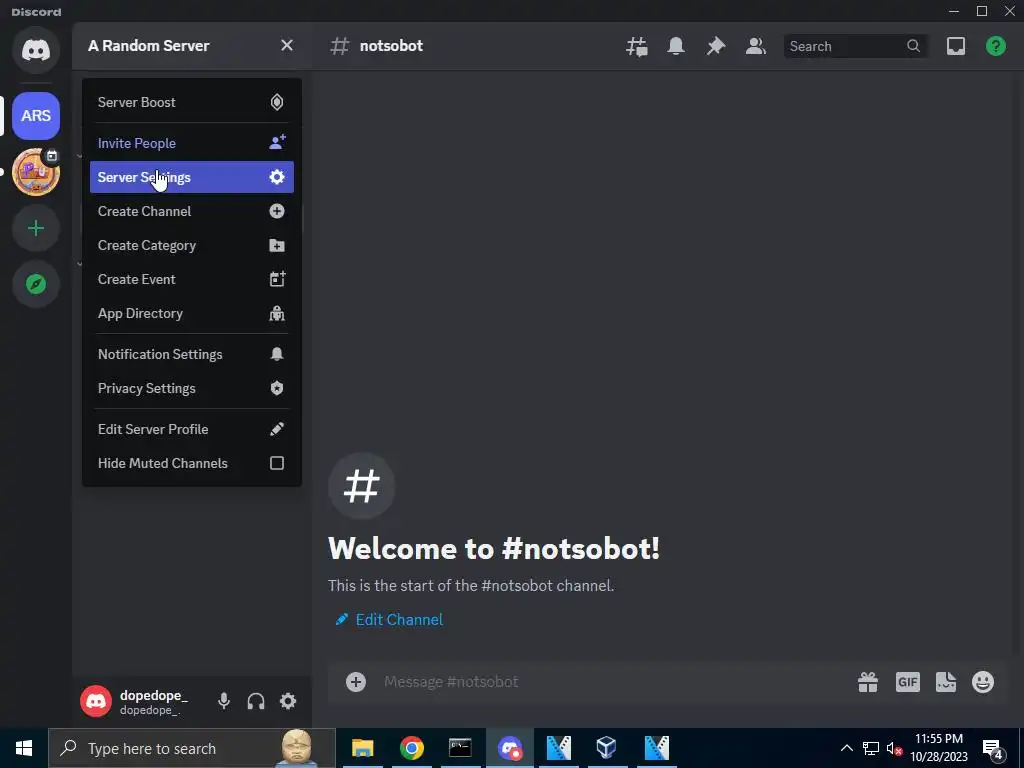The width and height of the screenshot is (1024, 768).
Task: Open VirtualBox cube icon in taskbar
Action: 607,748
